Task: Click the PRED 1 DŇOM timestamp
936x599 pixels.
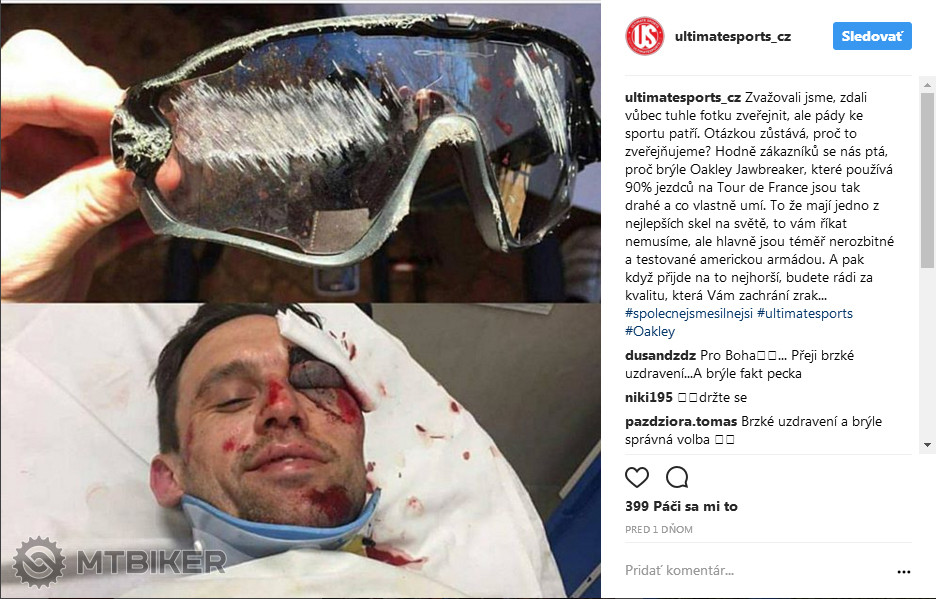Action: pos(659,530)
